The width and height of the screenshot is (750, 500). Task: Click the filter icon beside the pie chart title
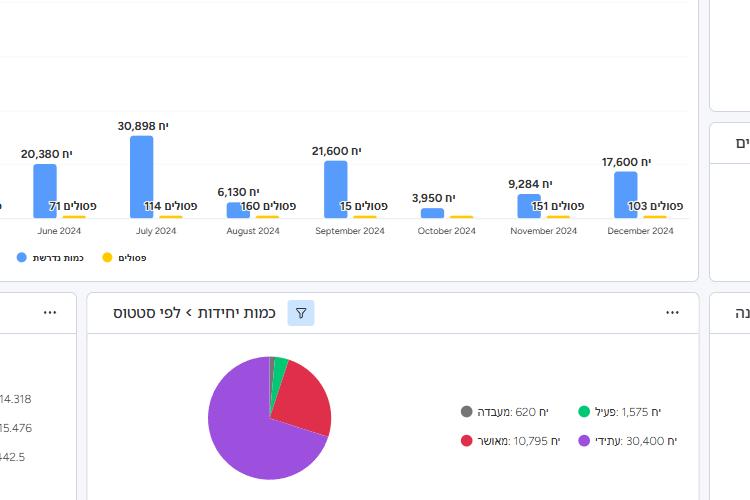301,313
